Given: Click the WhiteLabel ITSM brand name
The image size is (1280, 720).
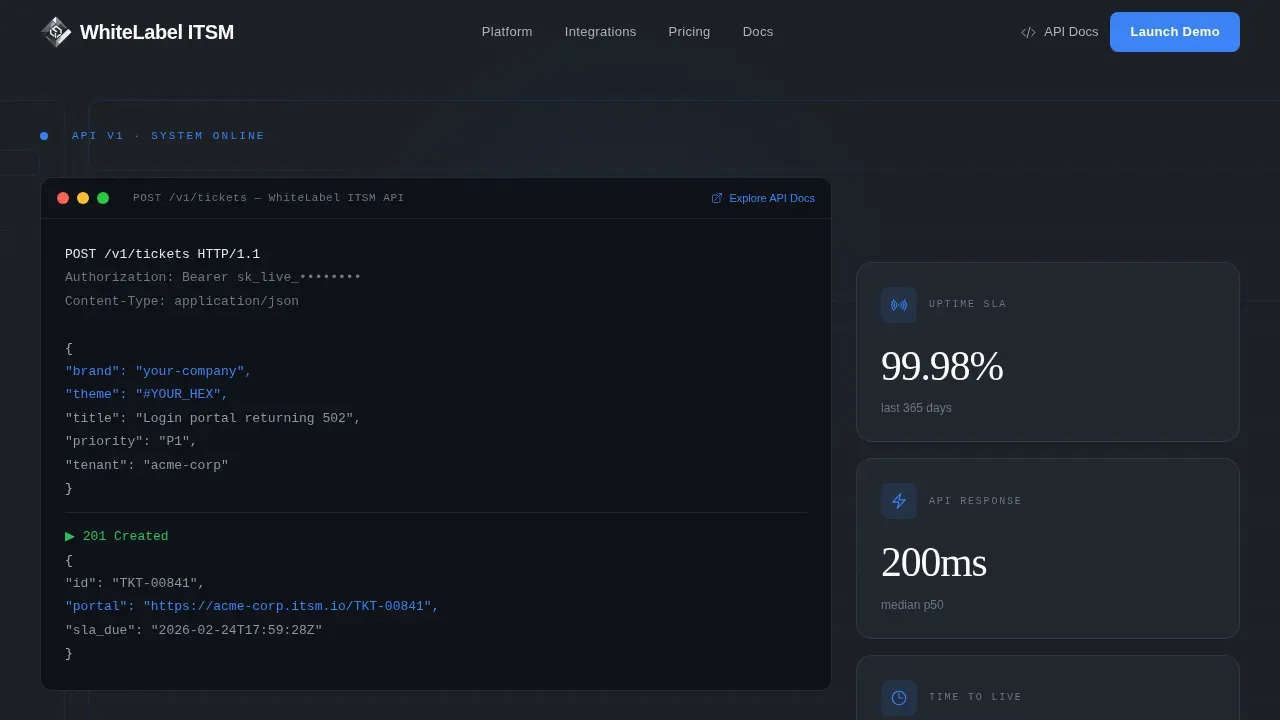Looking at the screenshot, I should click(157, 32).
